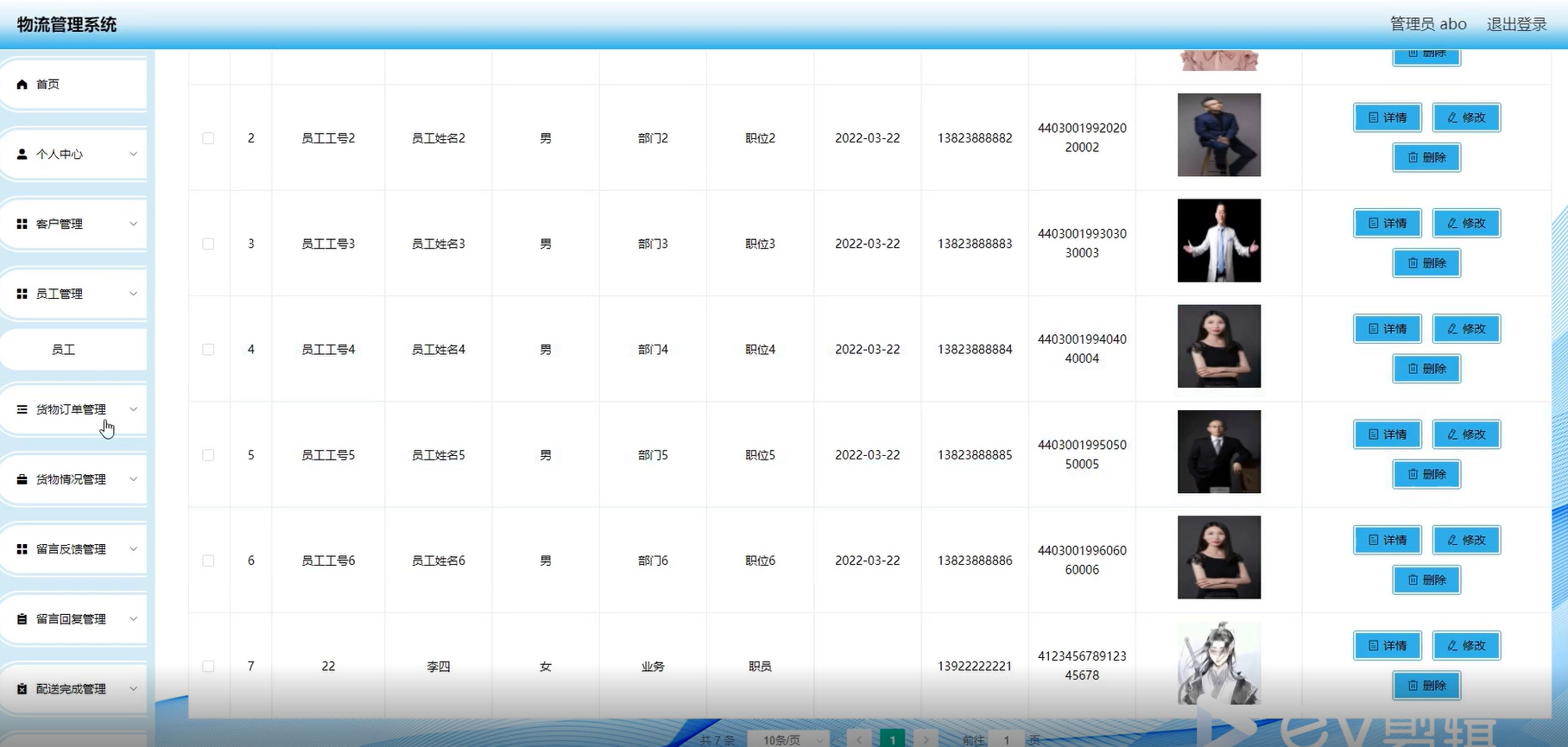View 详情 for 员工姓名6

pyautogui.click(x=1388, y=540)
